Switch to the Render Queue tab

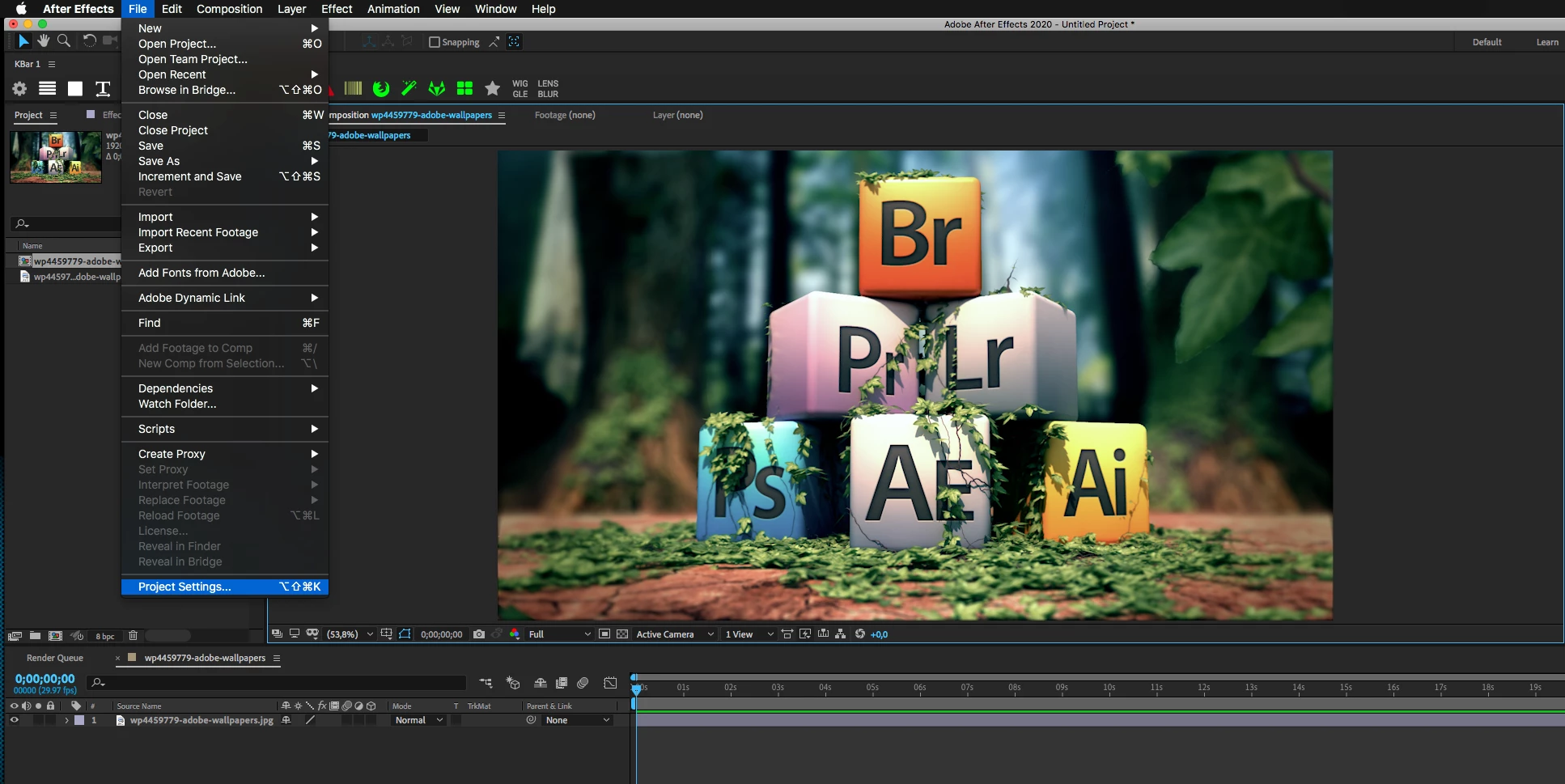[55, 658]
